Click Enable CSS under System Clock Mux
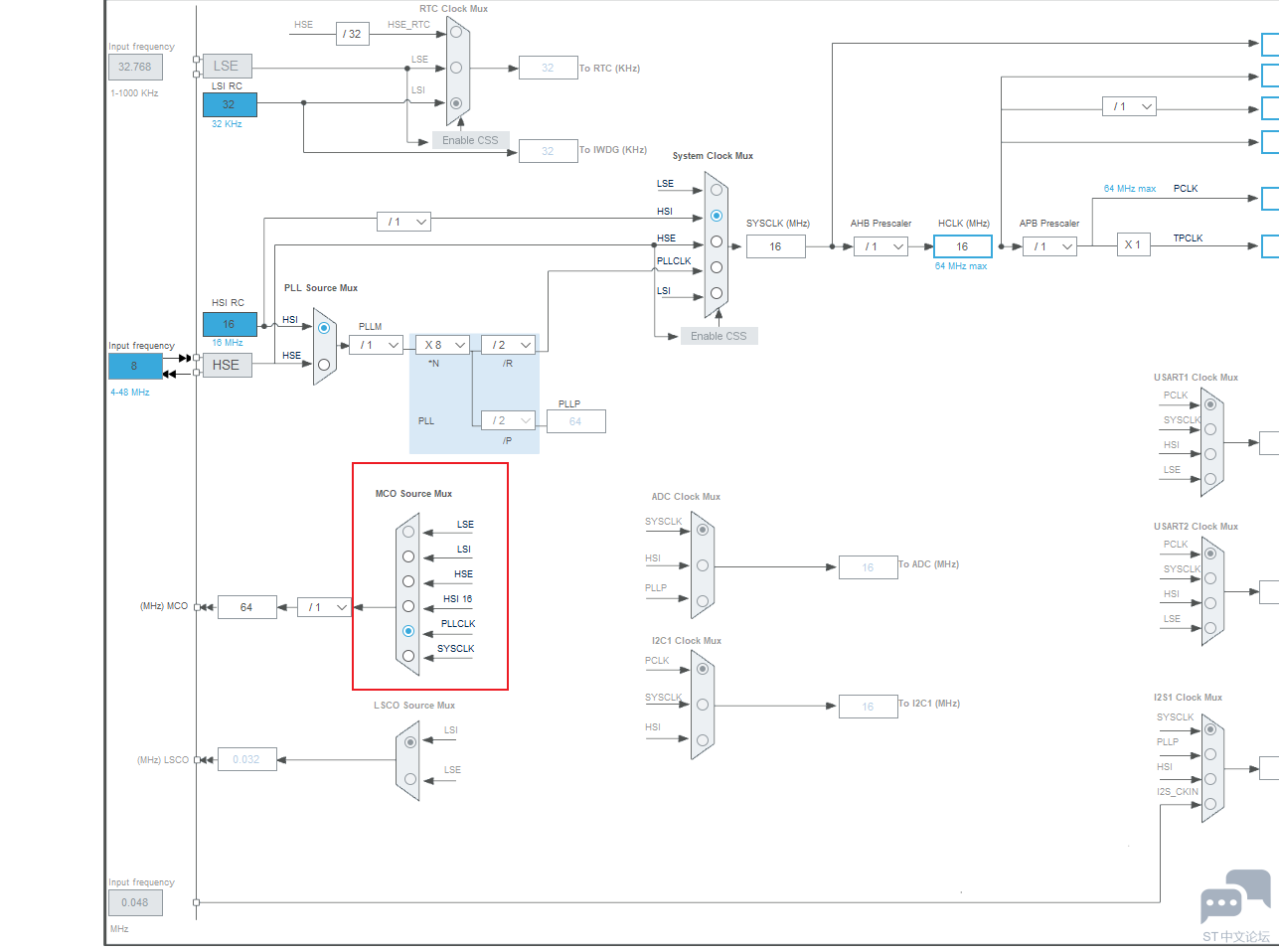This screenshot has height=952, width=1279. click(719, 336)
